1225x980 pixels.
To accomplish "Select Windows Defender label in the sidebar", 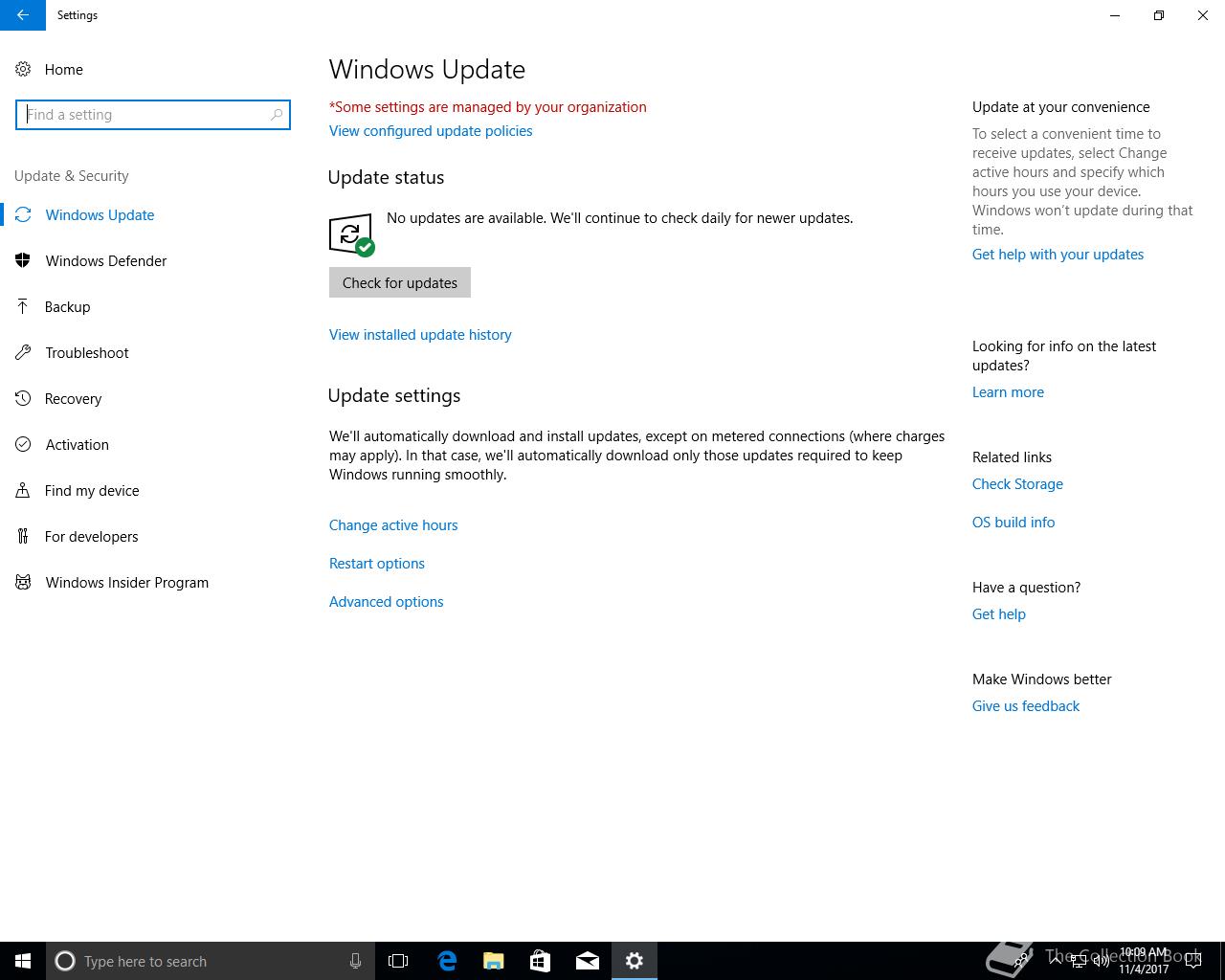I will click(x=106, y=261).
